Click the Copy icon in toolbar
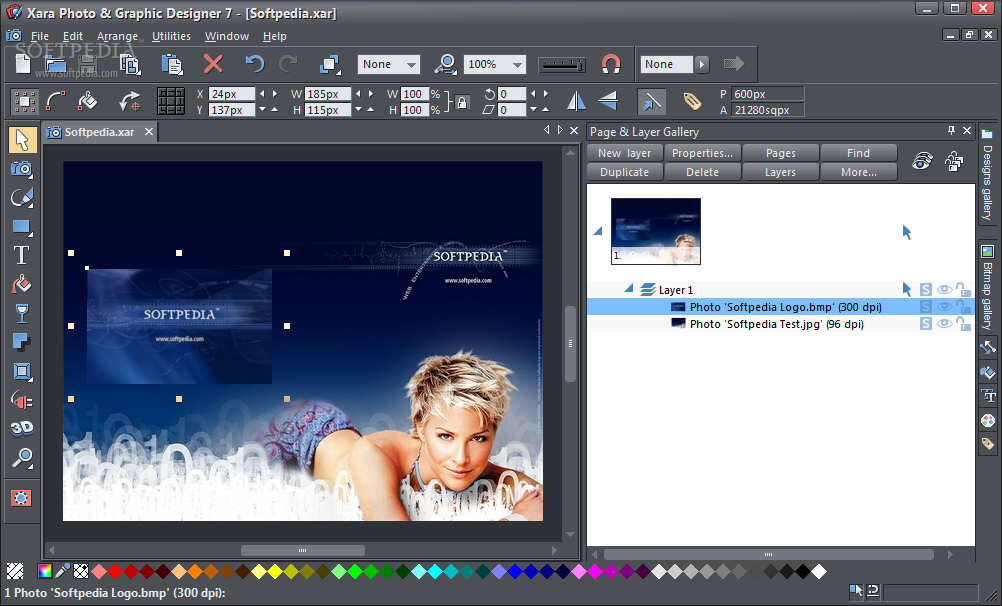 [130, 64]
